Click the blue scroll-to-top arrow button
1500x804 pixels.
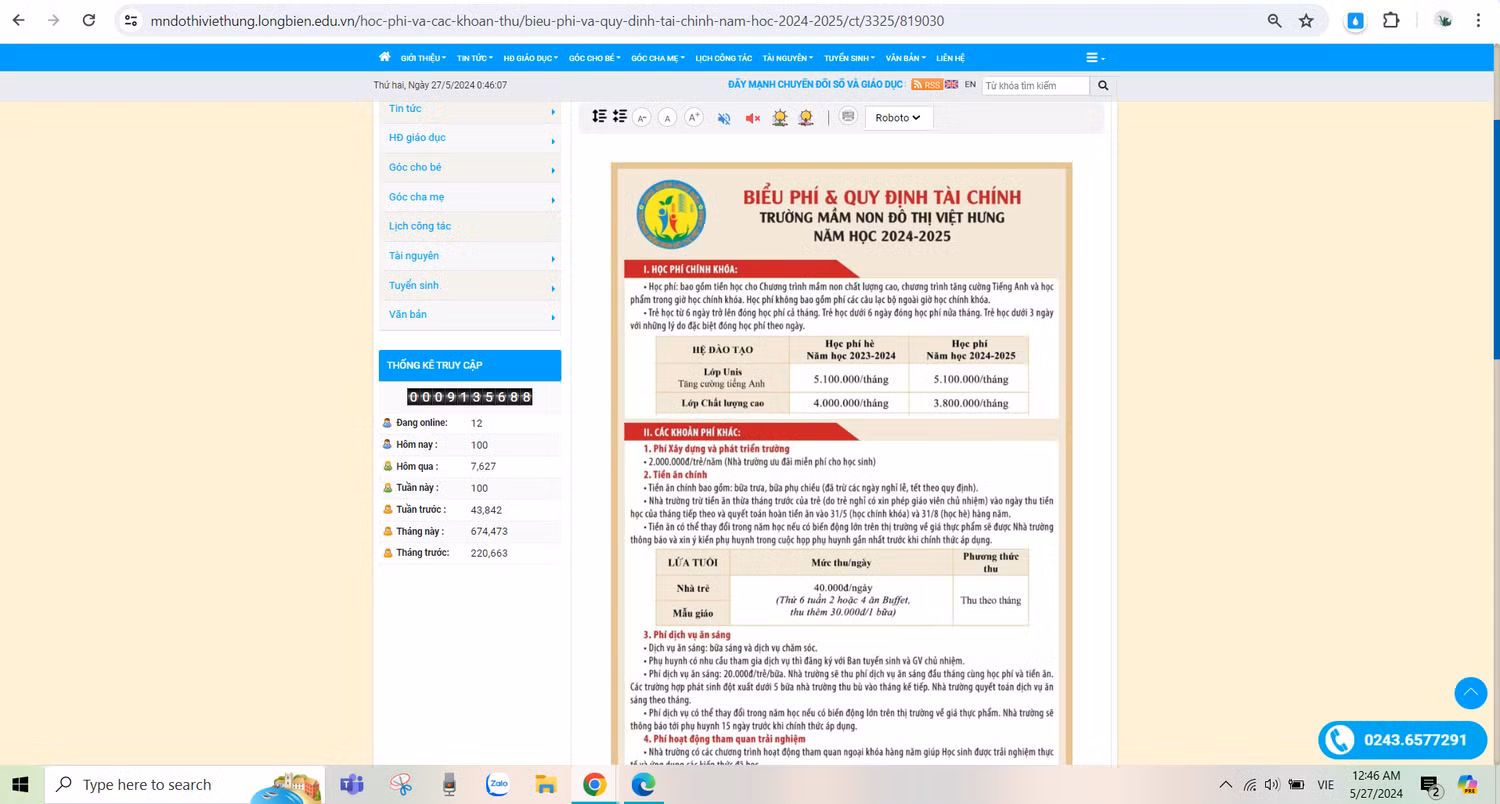(x=1471, y=693)
